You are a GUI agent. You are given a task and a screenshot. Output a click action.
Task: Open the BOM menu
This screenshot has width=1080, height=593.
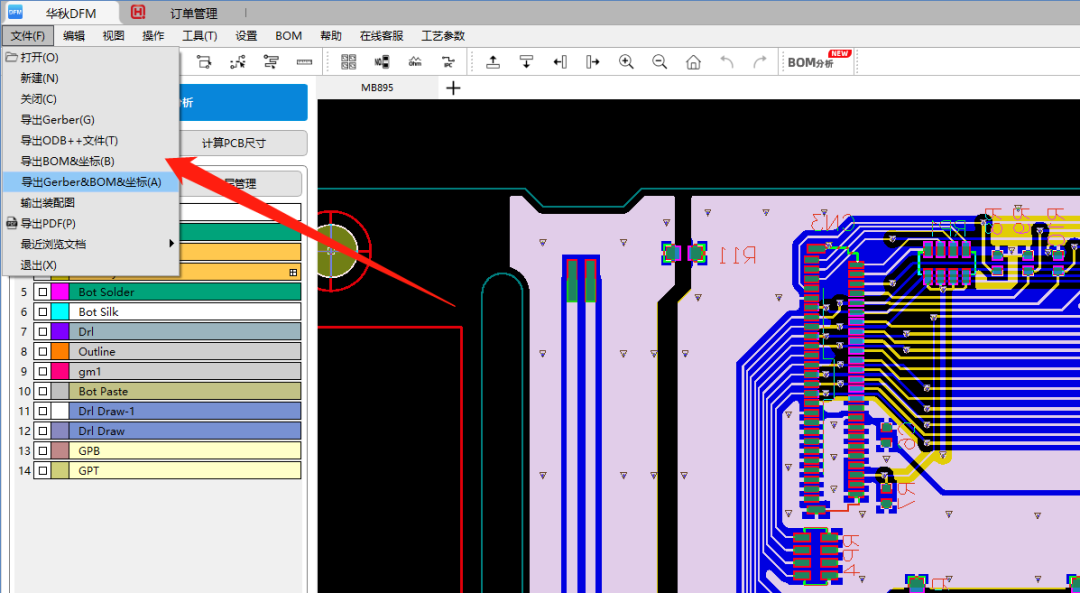click(289, 36)
